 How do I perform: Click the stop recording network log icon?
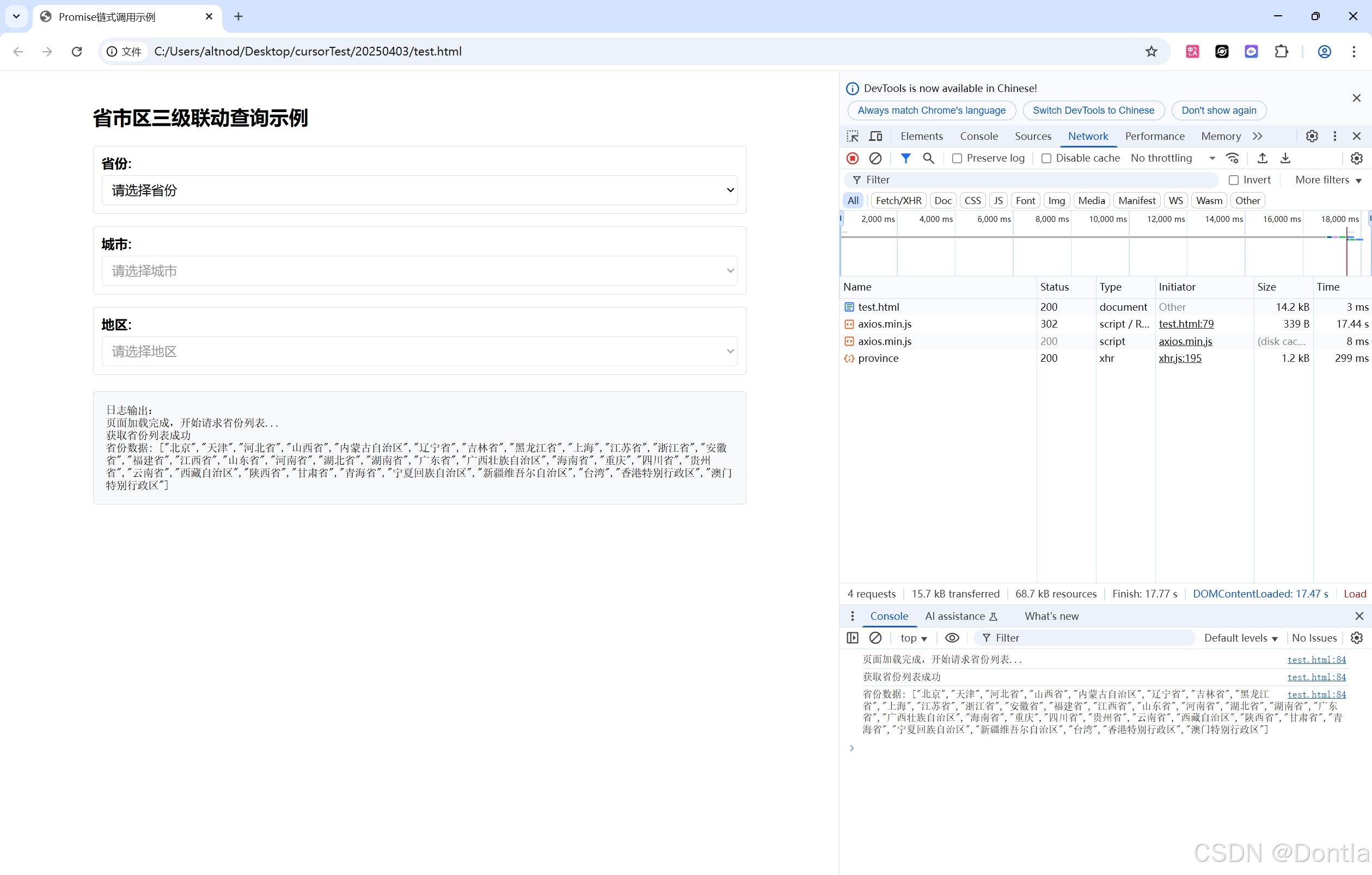pos(853,158)
